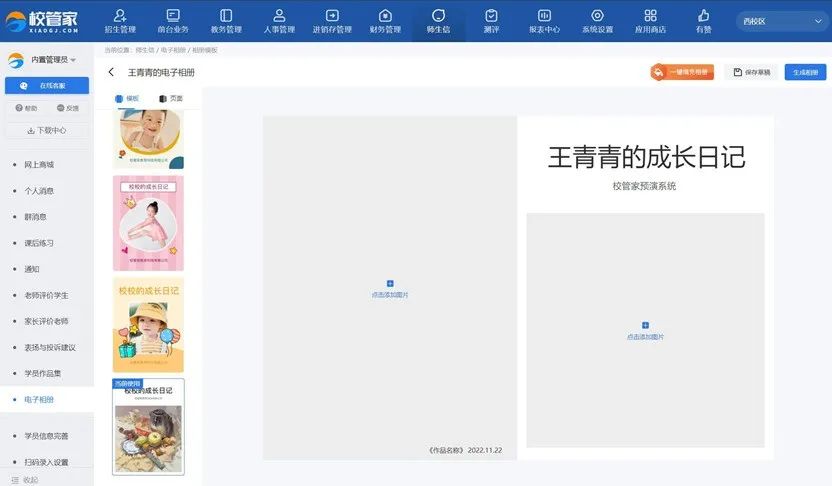This screenshot has width=832, height=486.
Task: Open the 应用商店 module
Action: [650, 20]
